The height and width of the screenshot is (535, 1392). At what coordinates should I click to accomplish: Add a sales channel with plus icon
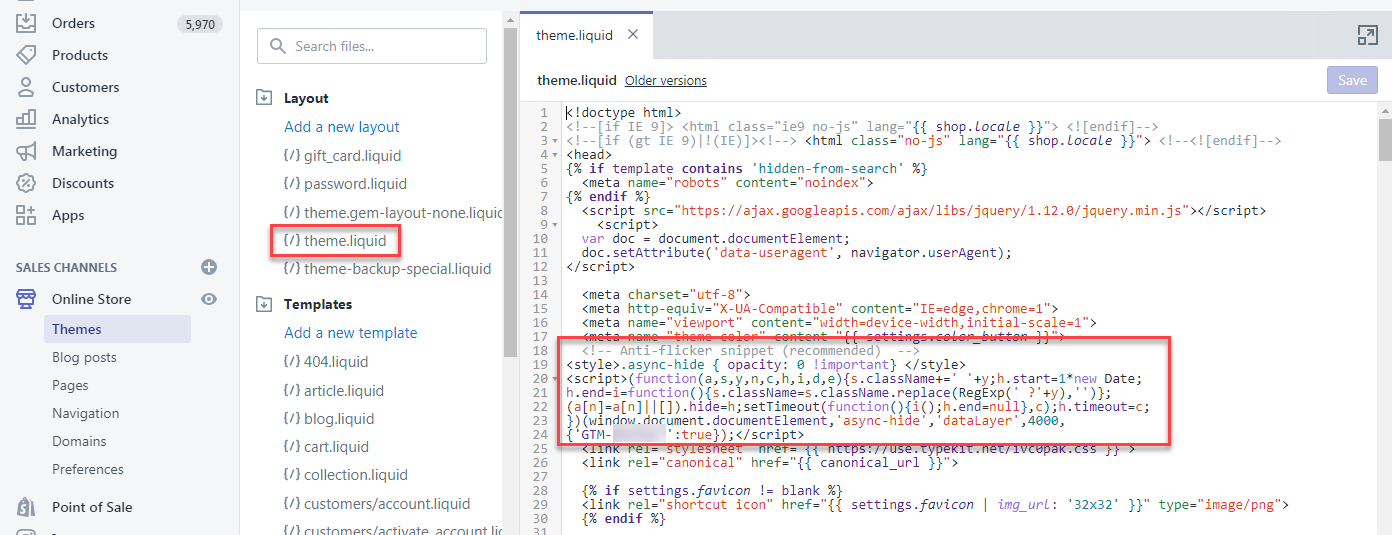[x=209, y=267]
